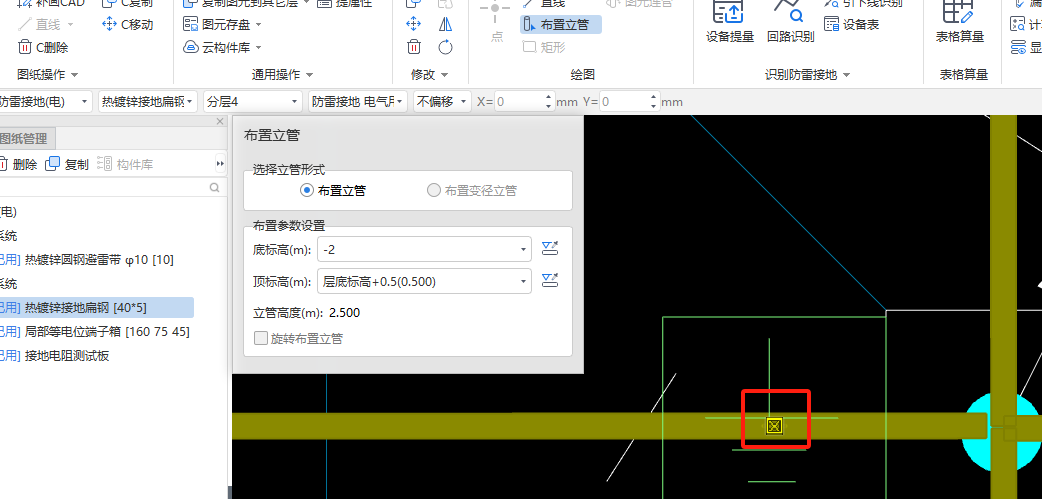1042x499 pixels.
Task: Expand the 底标高(m) value dropdown
Action: [x=524, y=250]
